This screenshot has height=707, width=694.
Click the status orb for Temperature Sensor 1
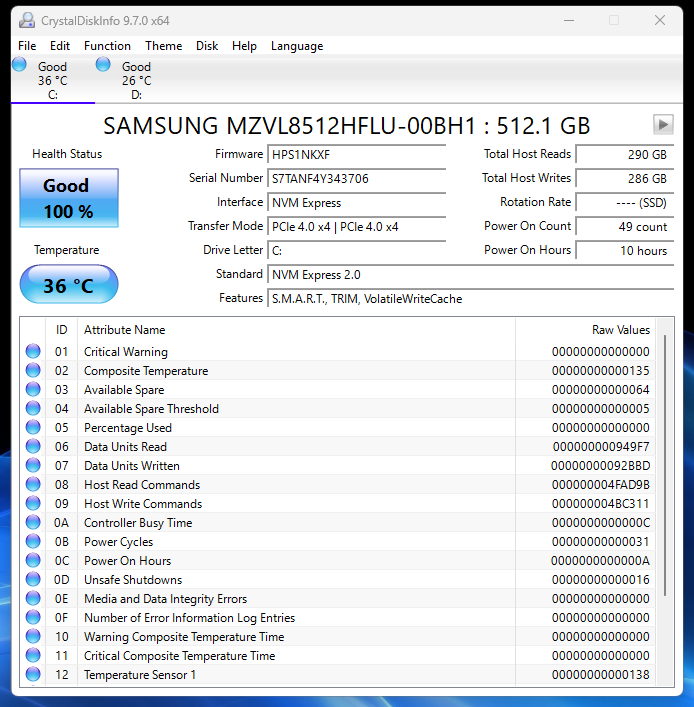33,675
